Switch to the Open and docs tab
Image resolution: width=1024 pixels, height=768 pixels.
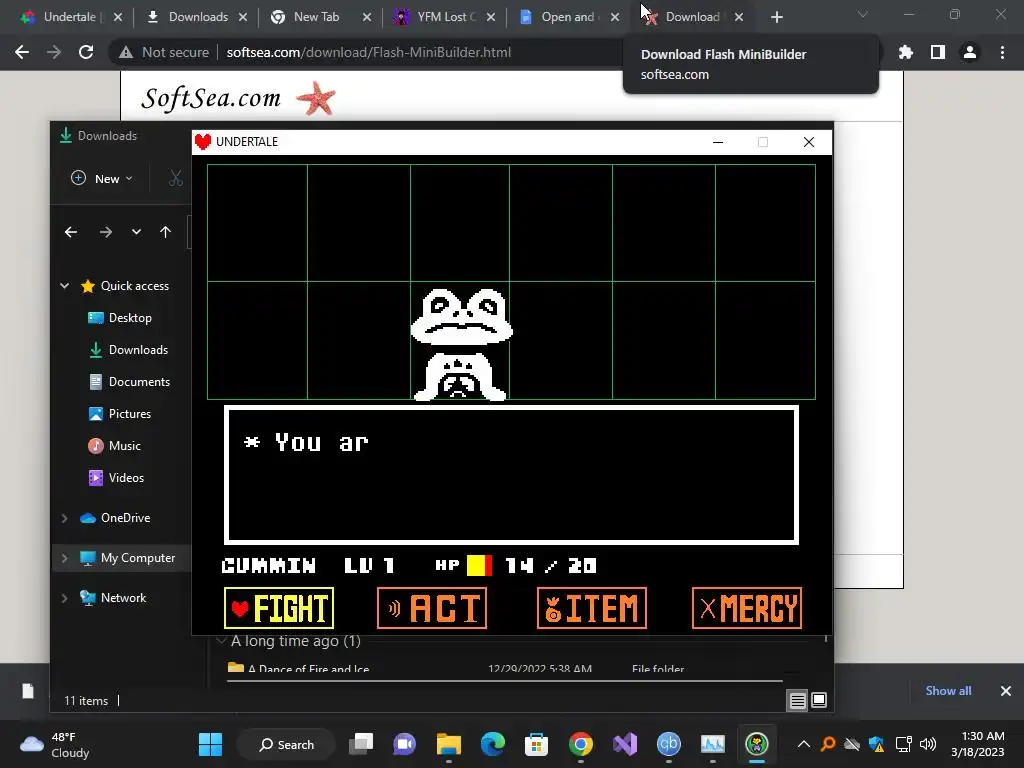click(x=567, y=17)
